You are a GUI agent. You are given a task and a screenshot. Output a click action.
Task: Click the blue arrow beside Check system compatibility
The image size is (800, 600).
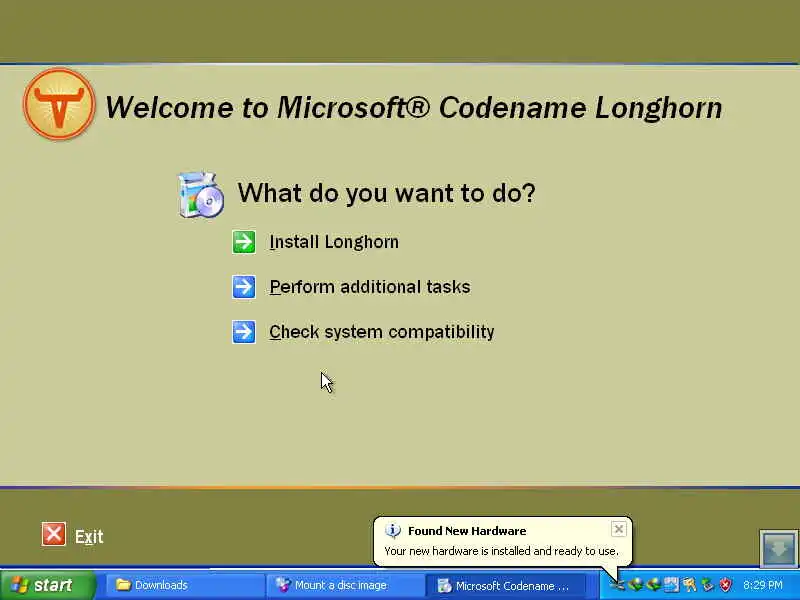click(x=244, y=332)
